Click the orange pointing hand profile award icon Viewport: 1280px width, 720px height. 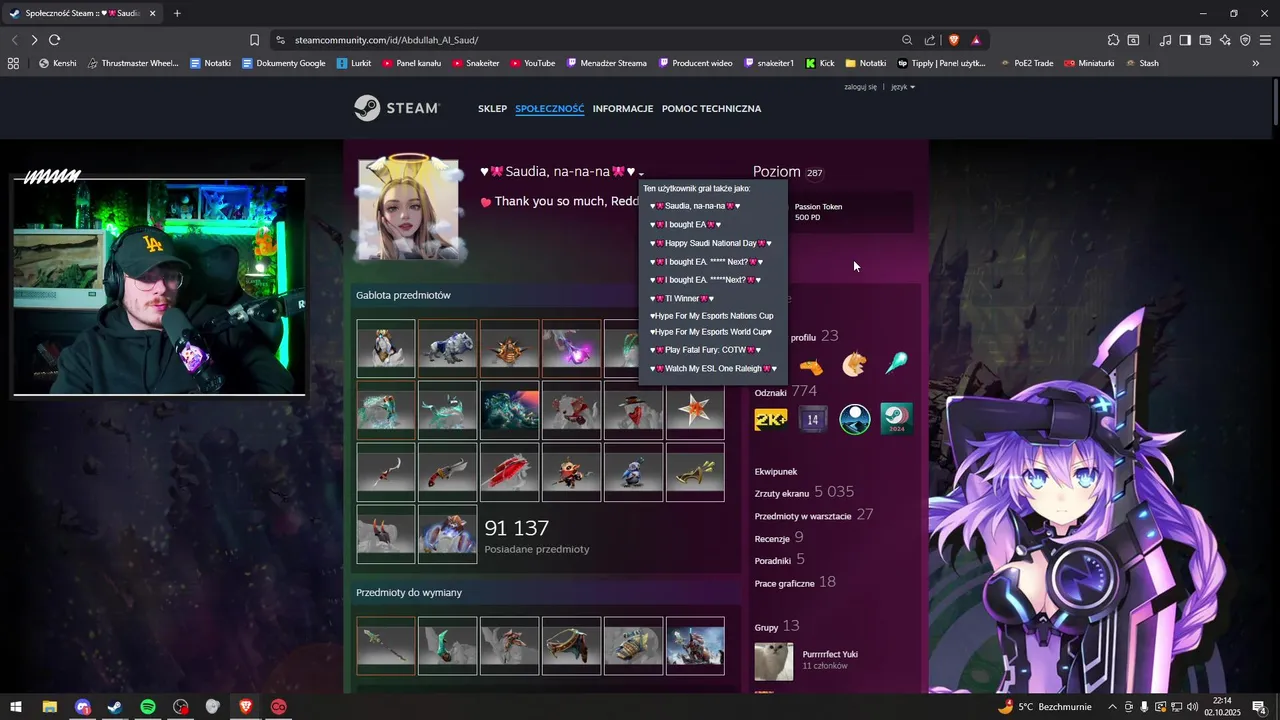811,366
